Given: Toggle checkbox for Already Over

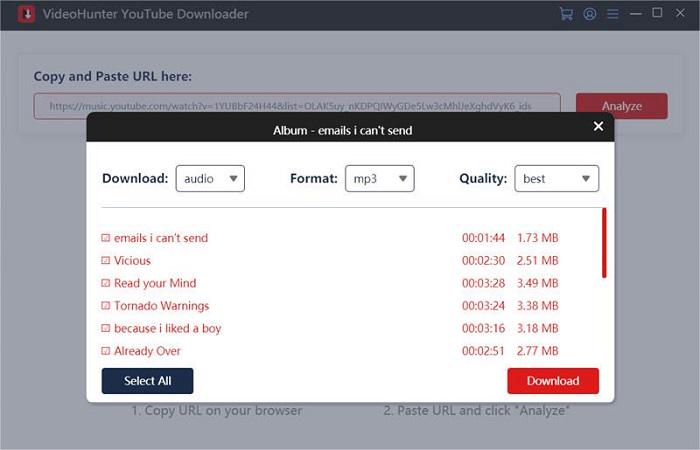Looking at the screenshot, I should (x=105, y=351).
